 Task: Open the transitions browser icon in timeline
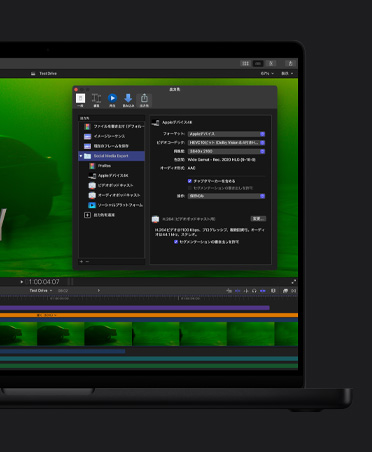[x=293, y=291]
